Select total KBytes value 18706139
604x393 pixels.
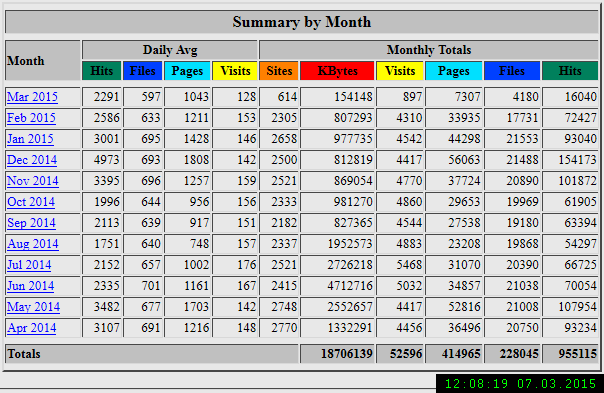[x=347, y=354]
